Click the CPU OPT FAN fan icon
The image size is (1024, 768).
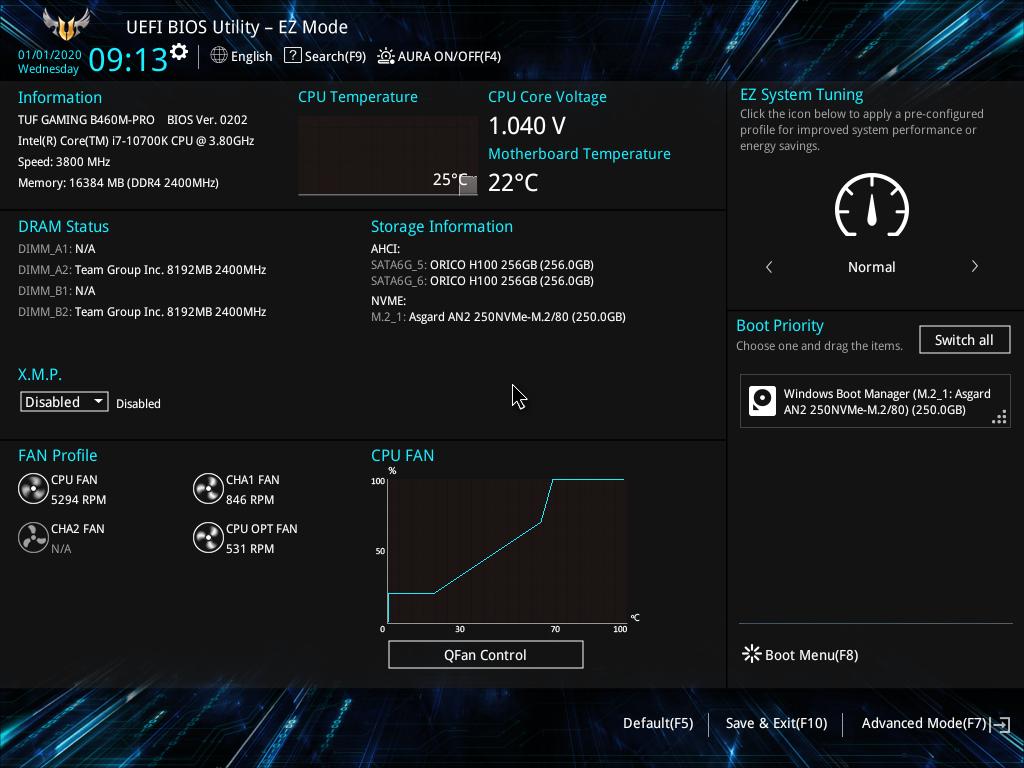(x=208, y=537)
